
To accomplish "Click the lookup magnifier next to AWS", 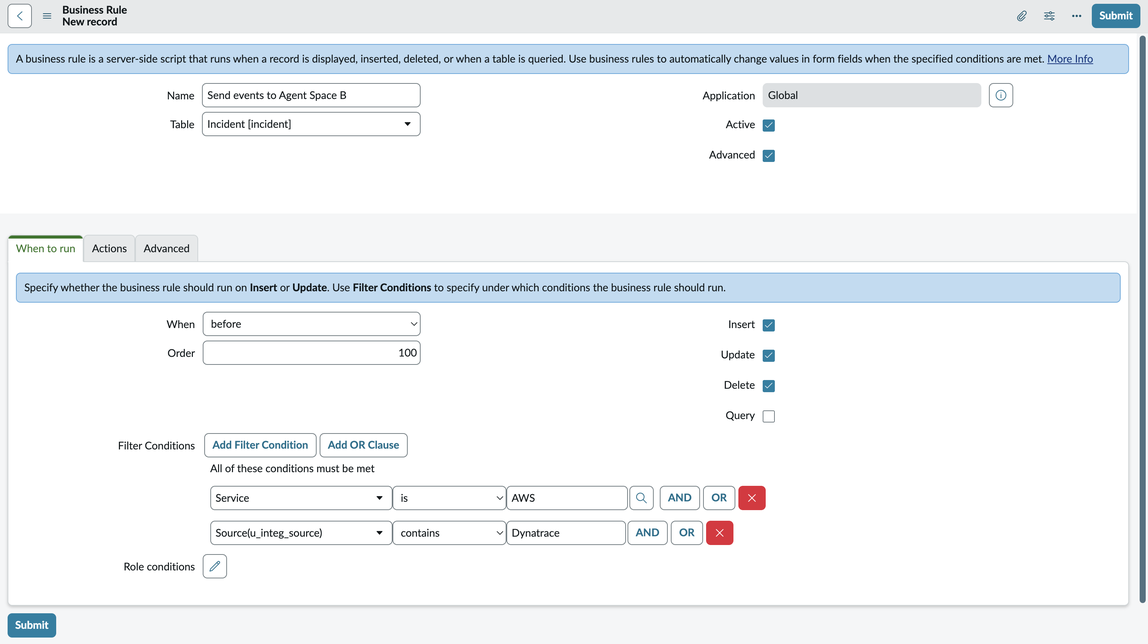I will [641, 498].
